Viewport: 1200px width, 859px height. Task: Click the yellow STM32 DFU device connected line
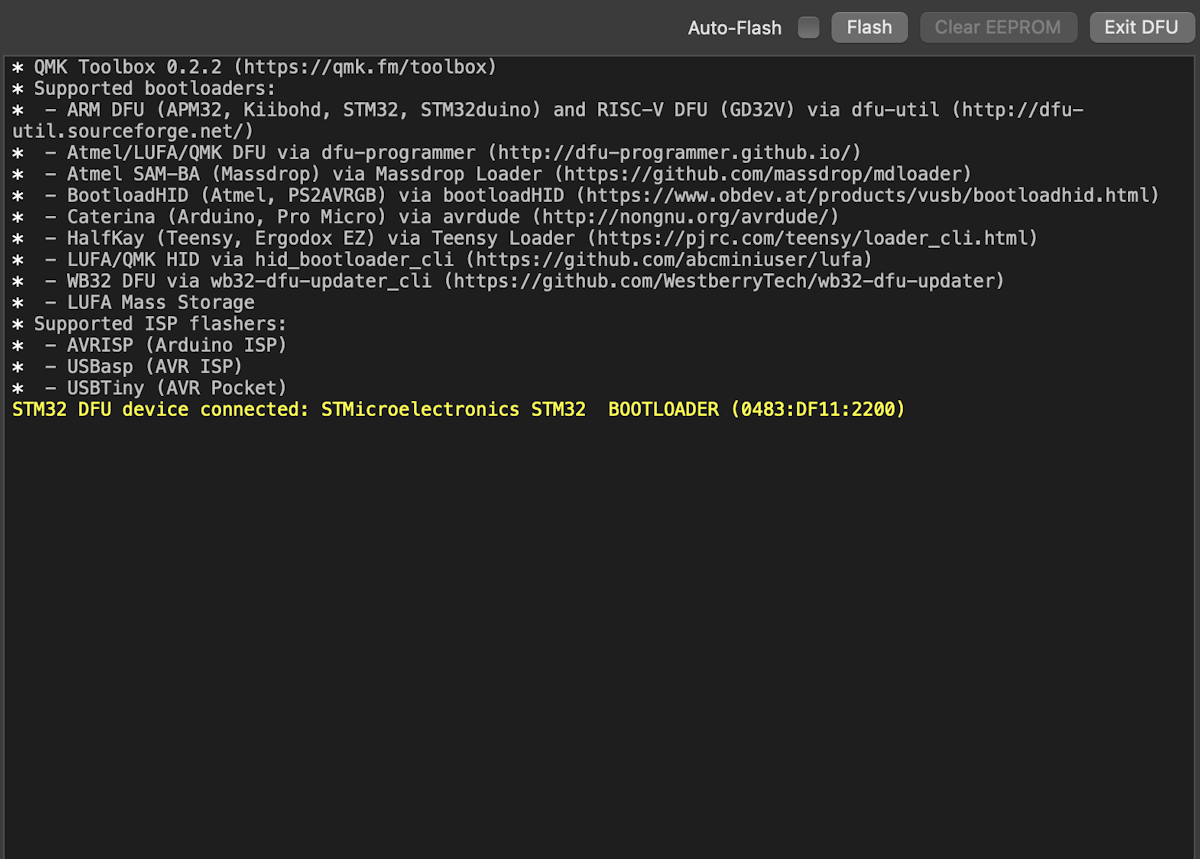[x=458, y=409]
